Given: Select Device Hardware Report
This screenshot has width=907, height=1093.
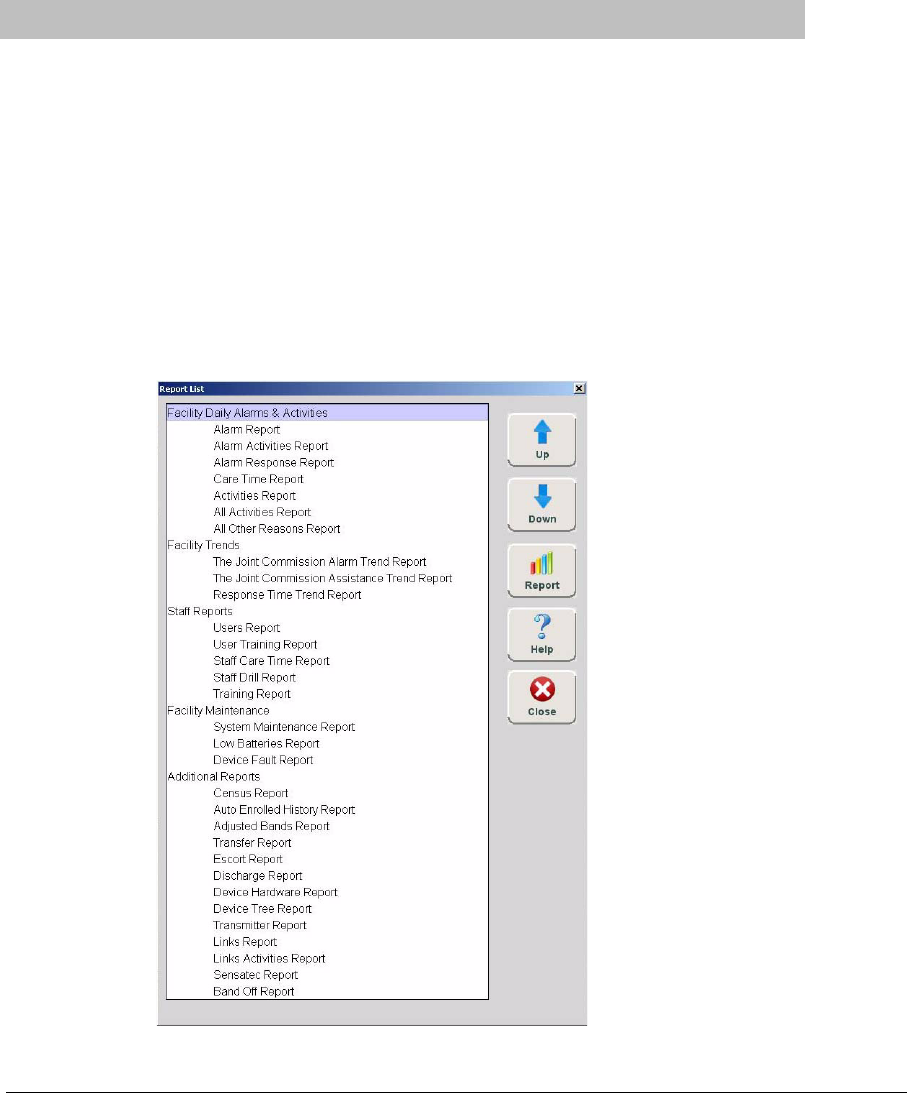Looking at the screenshot, I should click(x=275, y=892).
